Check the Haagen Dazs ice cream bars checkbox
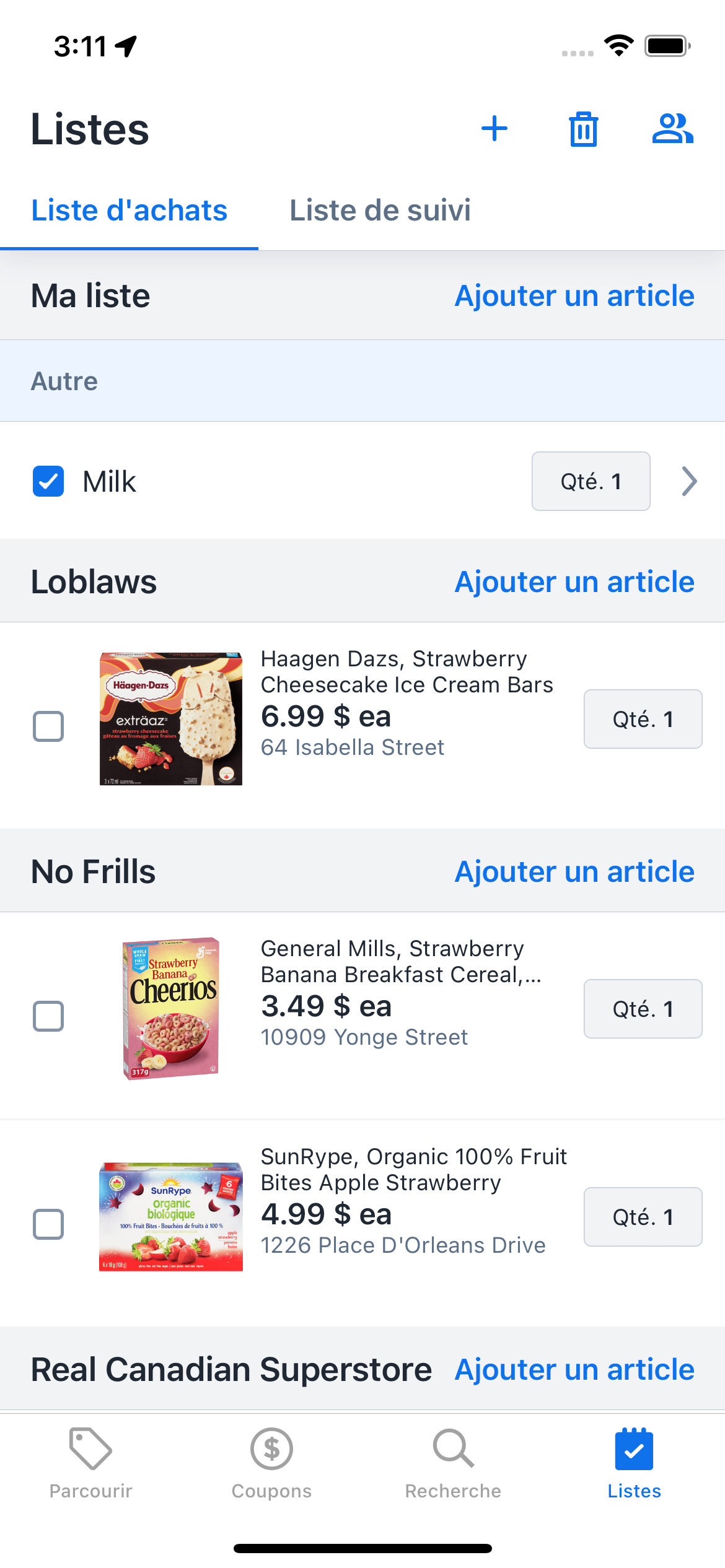The height and width of the screenshot is (1568, 725). [48, 726]
